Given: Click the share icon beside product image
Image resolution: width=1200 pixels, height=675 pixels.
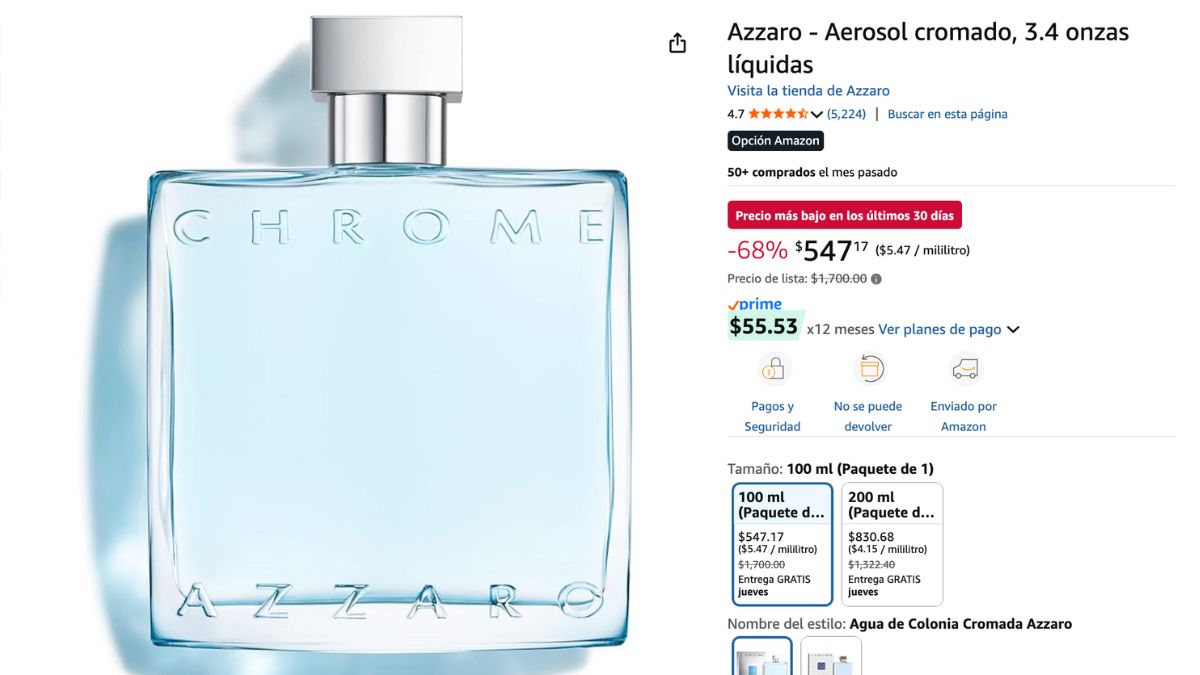Looking at the screenshot, I should click(678, 43).
